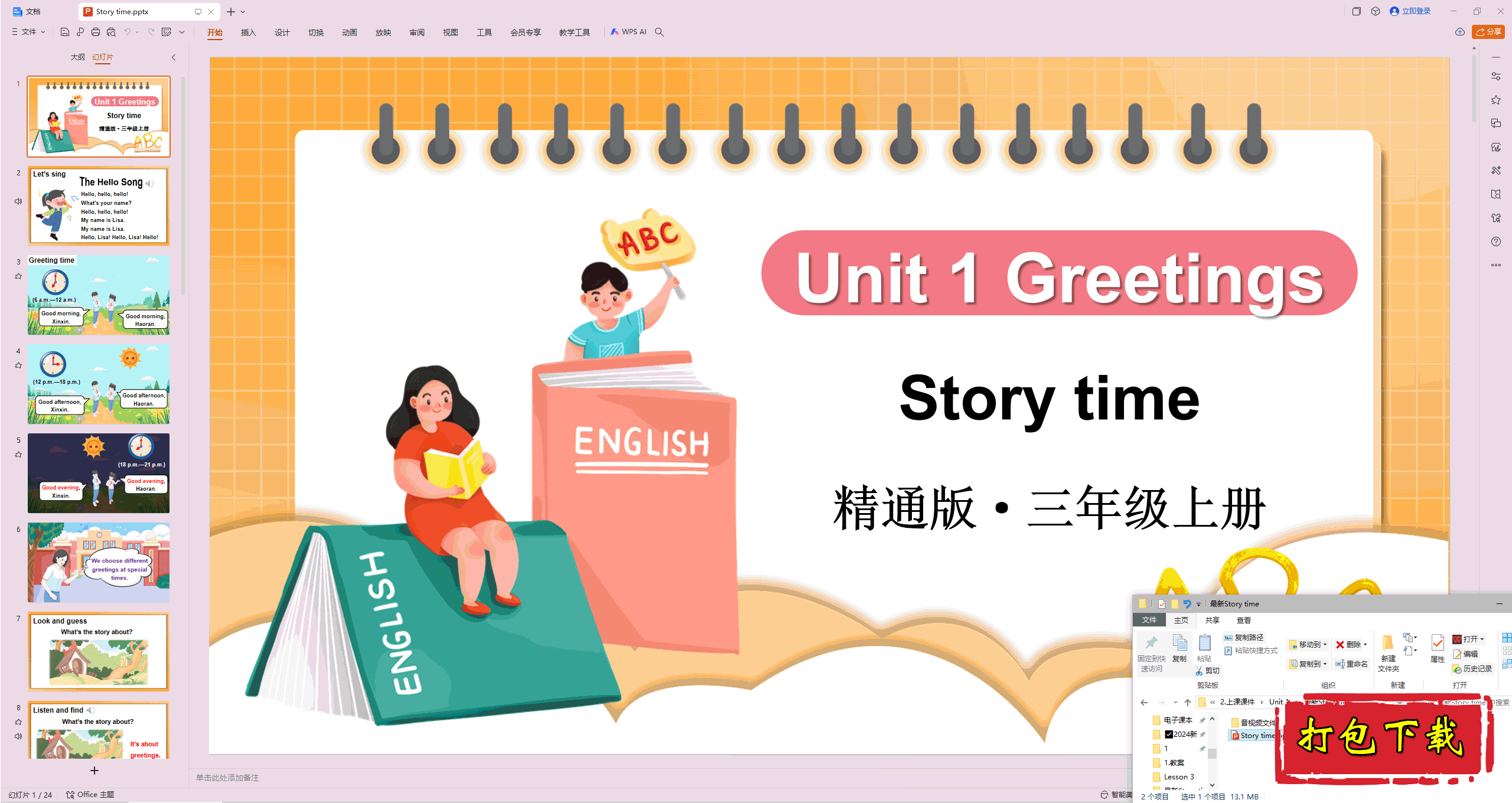Open the 设计 ribbon tab
Viewport: 1512px width, 803px height.
pyautogui.click(x=282, y=32)
